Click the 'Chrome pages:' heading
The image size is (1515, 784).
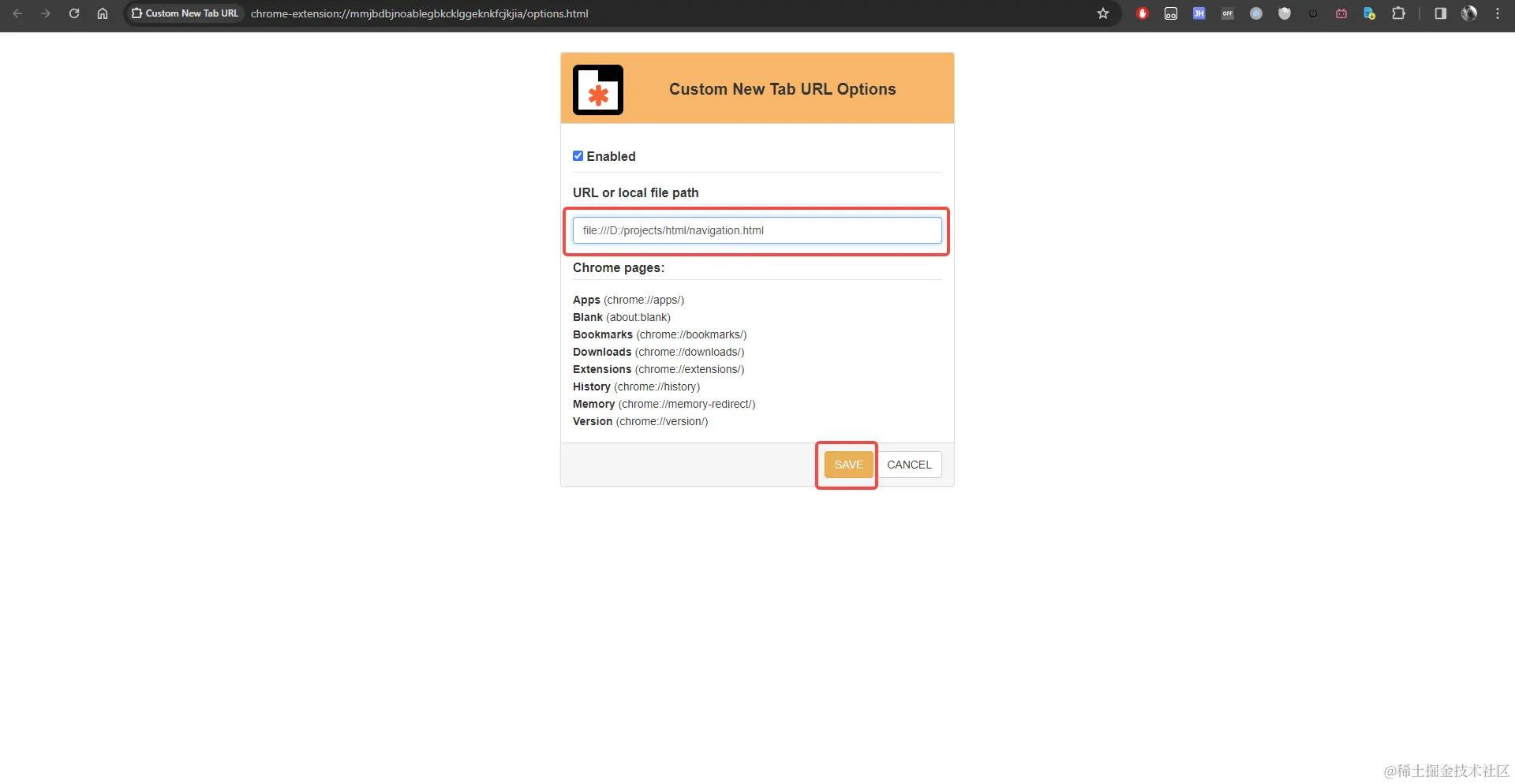coord(619,268)
